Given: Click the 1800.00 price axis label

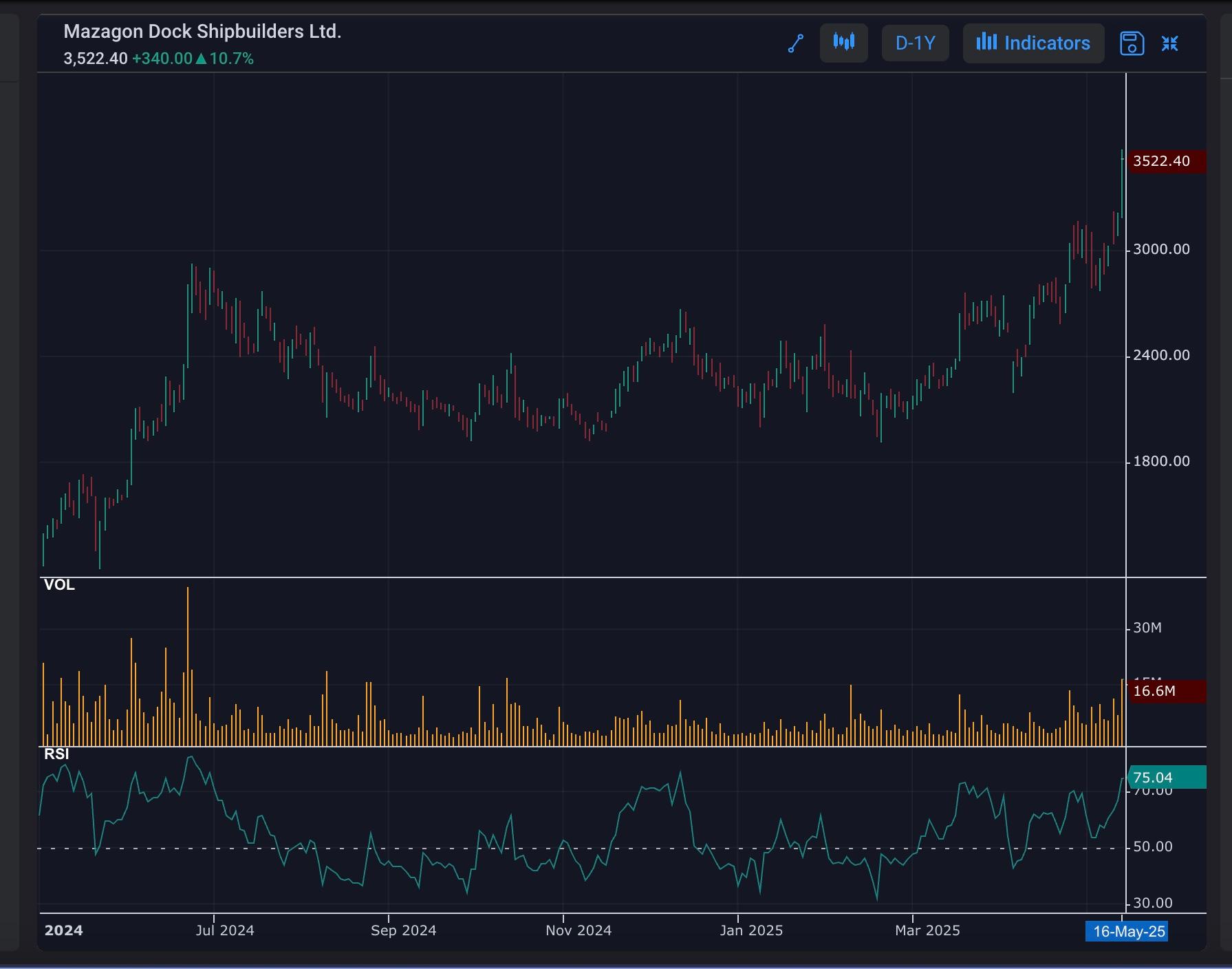Looking at the screenshot, I should tap(1161, 461).
